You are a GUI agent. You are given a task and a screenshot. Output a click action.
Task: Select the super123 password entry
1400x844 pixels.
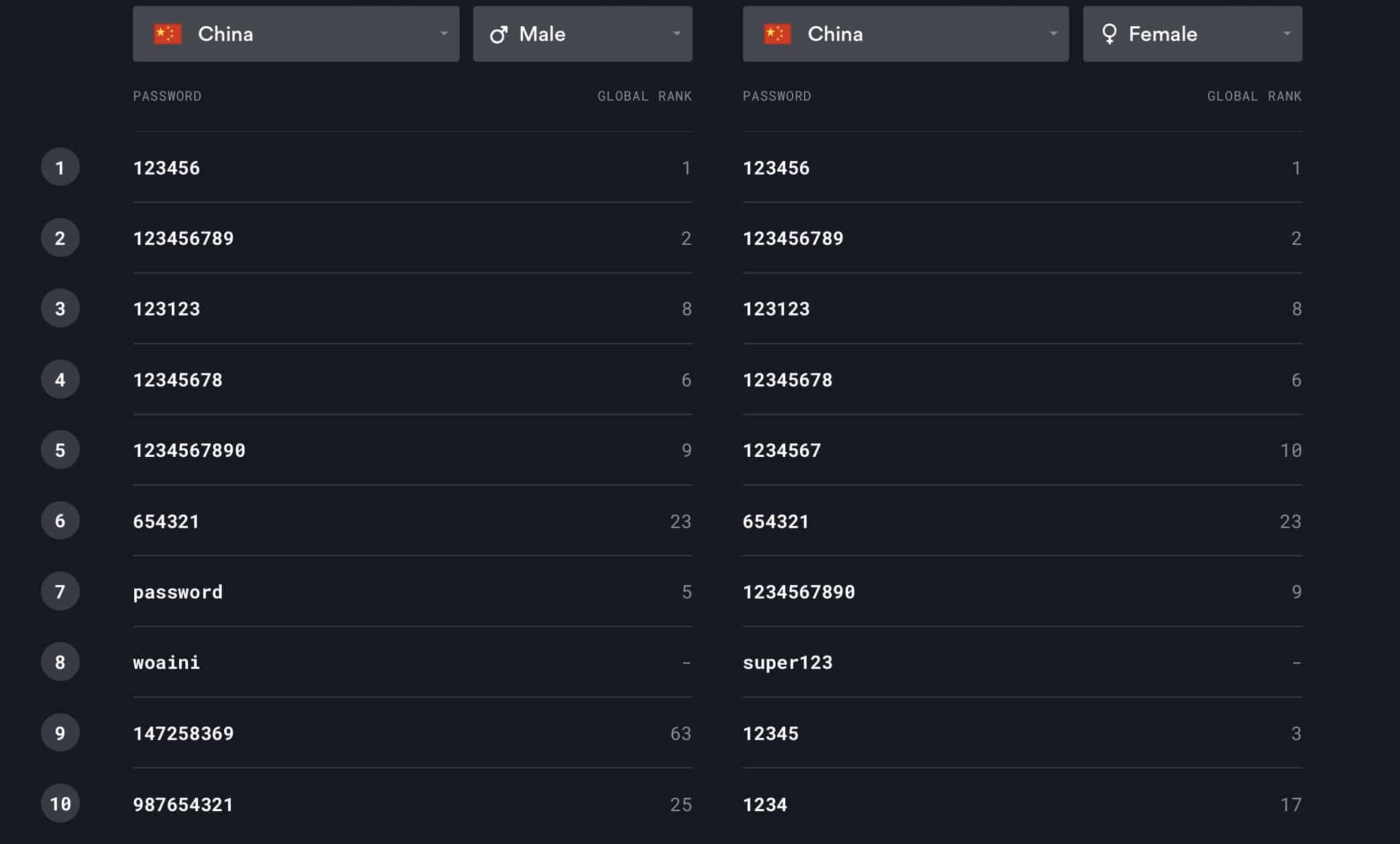pyautogui.click(x=787, y=662)
